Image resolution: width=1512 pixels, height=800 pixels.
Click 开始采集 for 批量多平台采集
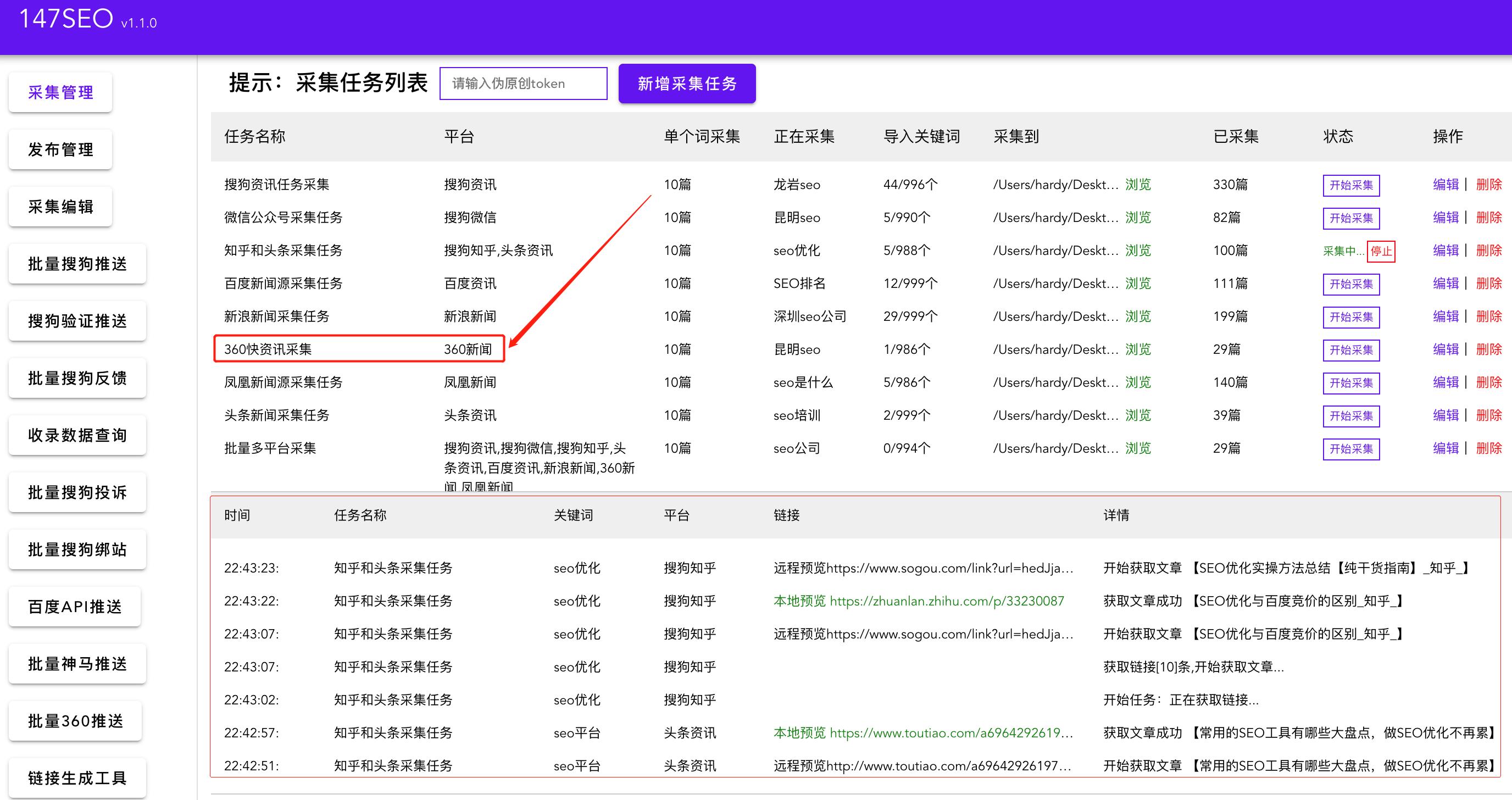click(x=1350, y=448)
